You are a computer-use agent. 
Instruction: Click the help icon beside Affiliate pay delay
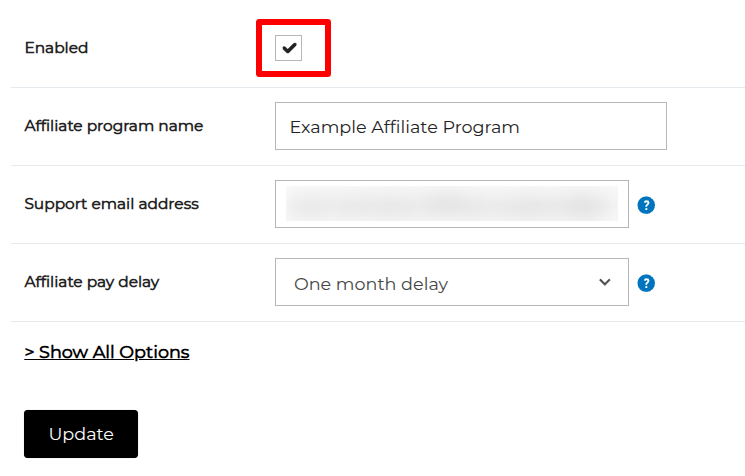point(646,283)
